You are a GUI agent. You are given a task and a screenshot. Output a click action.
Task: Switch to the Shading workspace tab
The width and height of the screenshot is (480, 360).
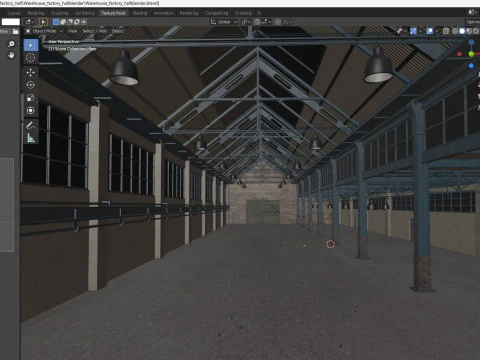click(140, 13)
